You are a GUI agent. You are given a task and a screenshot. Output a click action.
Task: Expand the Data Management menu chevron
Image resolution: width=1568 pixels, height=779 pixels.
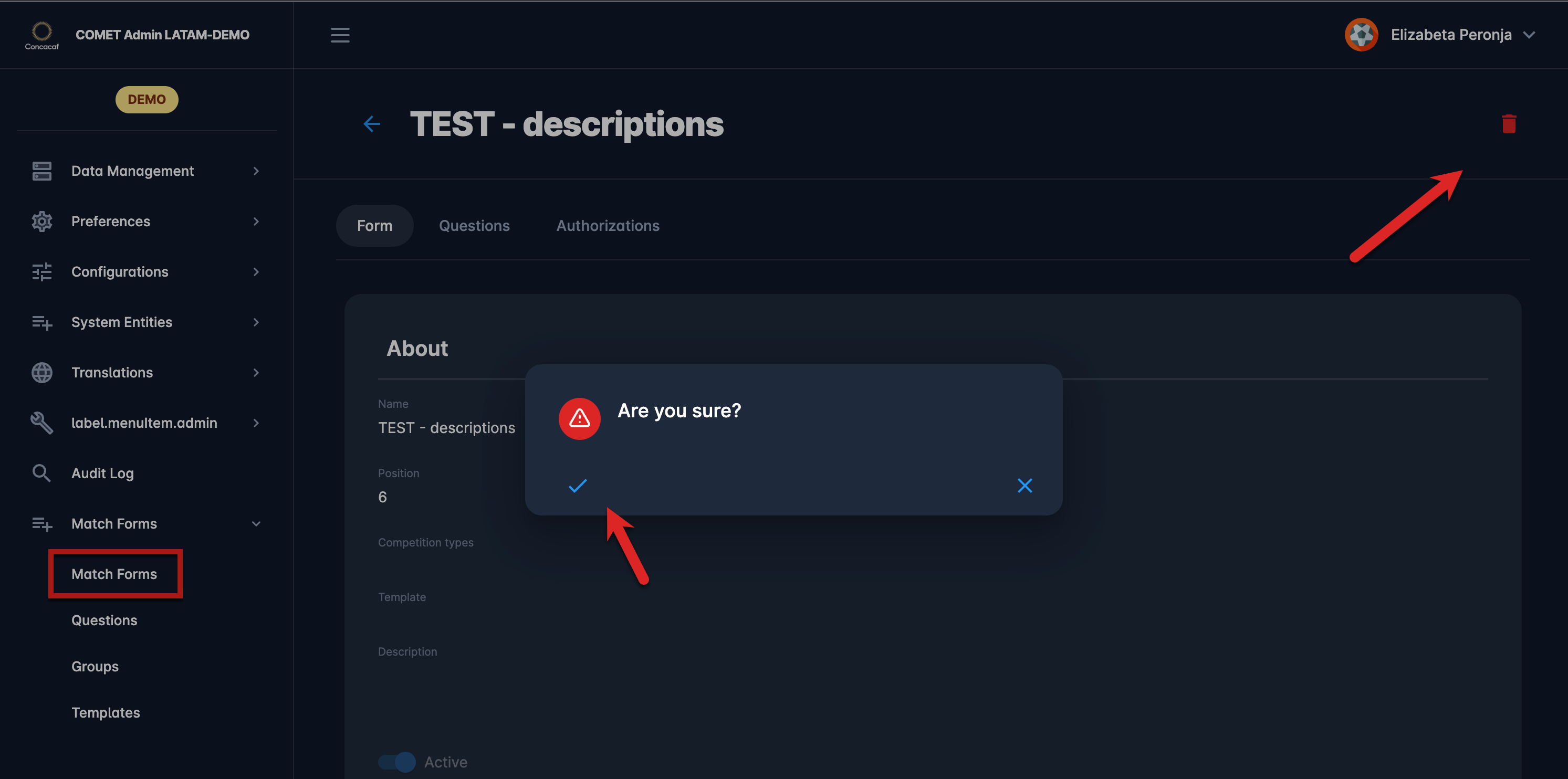click(256, 171)
